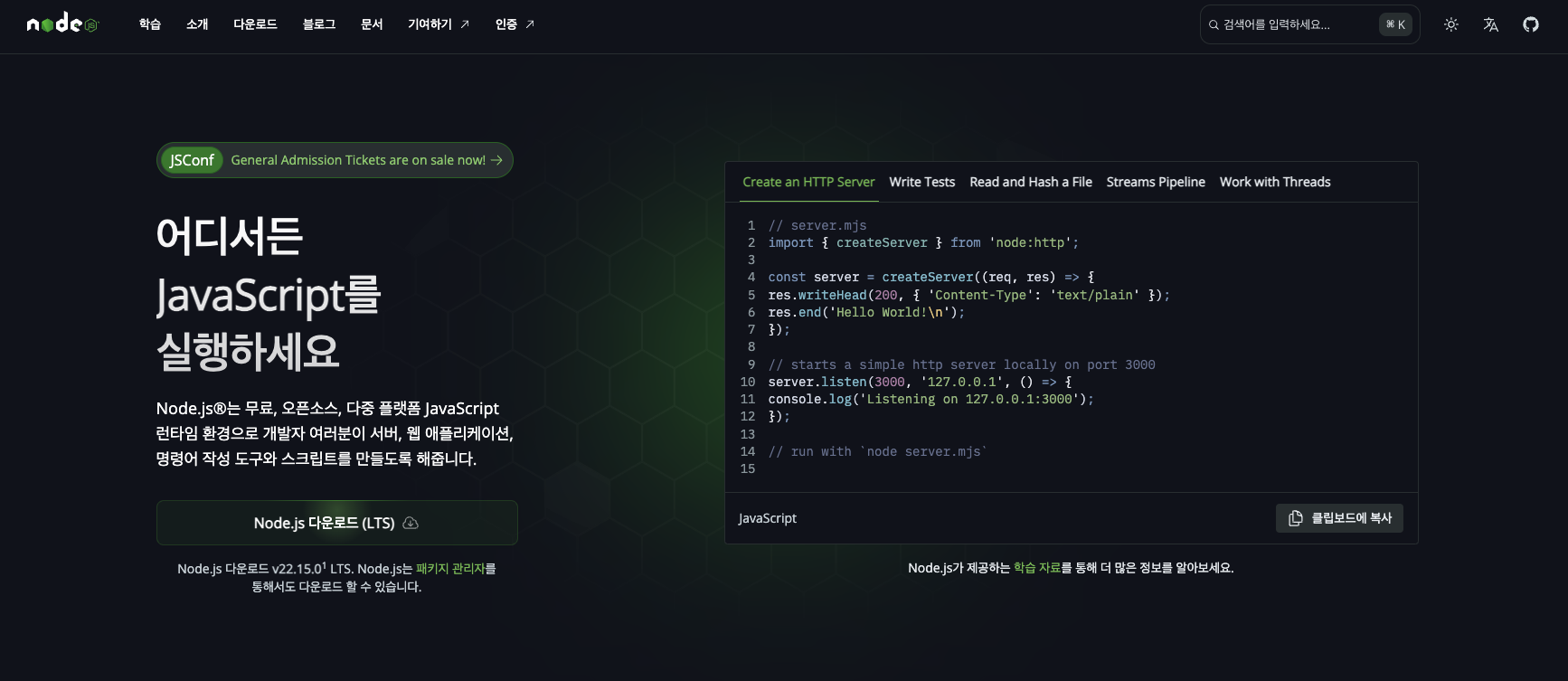The image size is (1568, 681).
Task: Click Node.js 다운로드 (LTS) button
Action: click(336, 523)
